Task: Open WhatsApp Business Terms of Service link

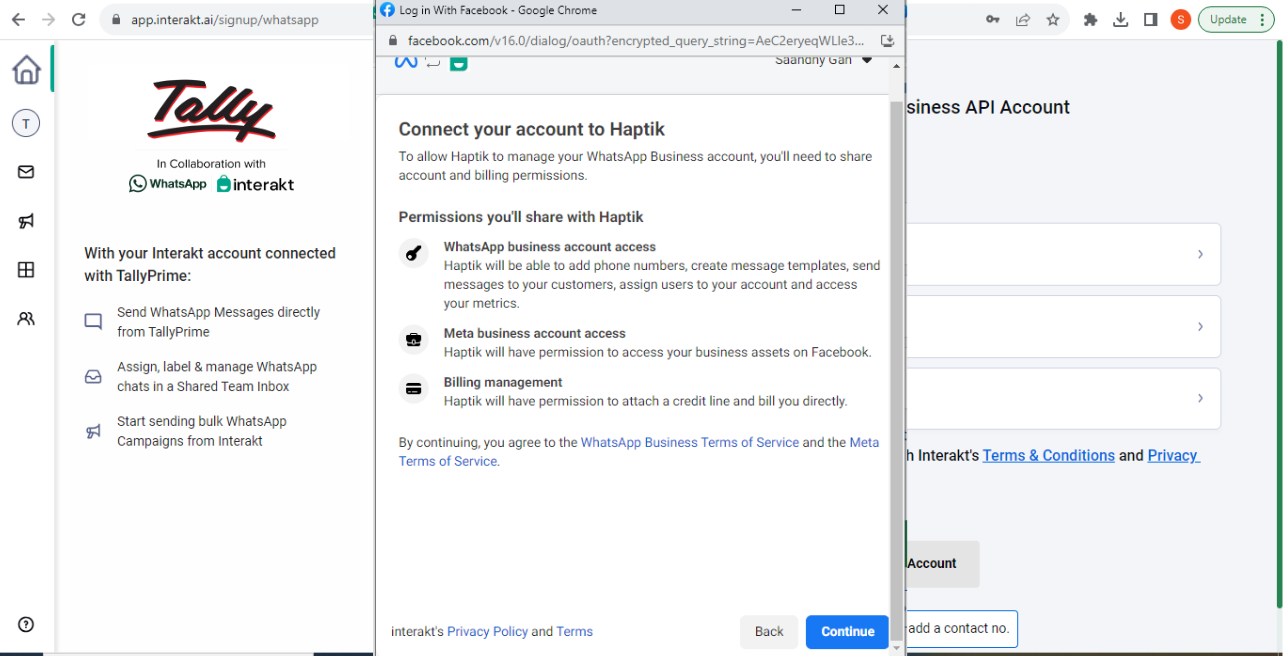Action: click(x=690, y=442)
